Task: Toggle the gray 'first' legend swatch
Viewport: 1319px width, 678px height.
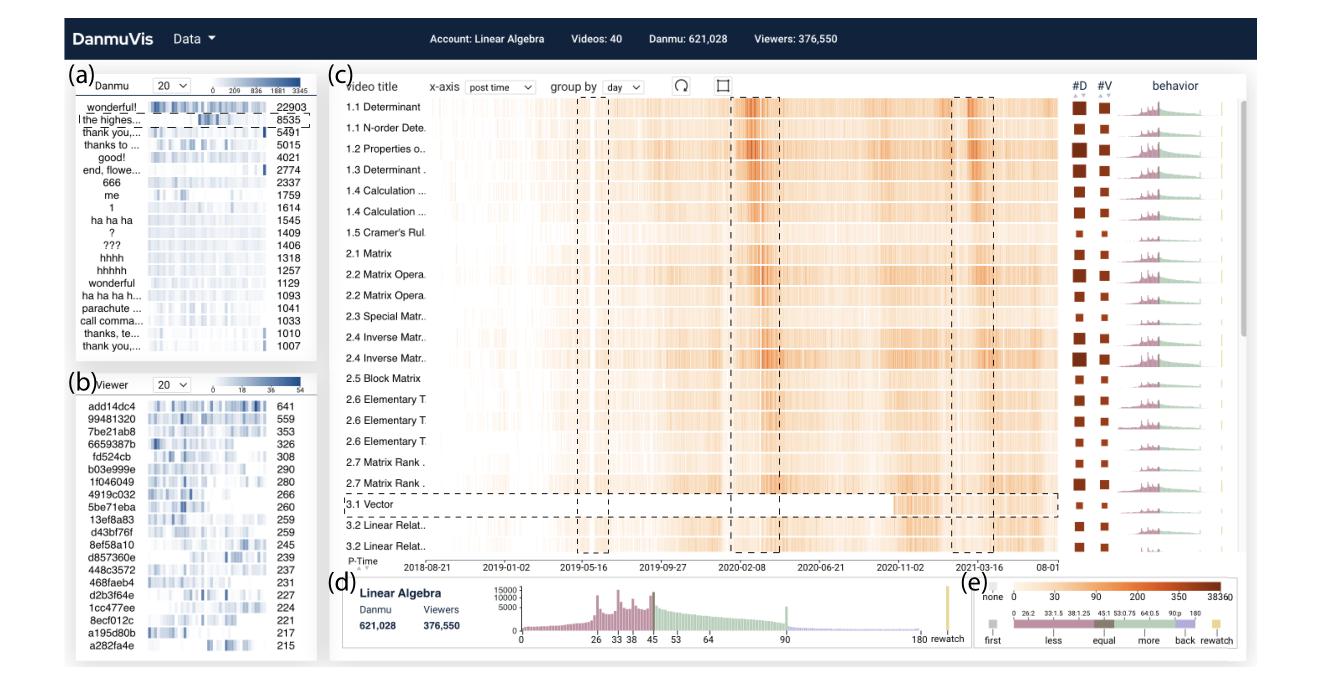Action: click(992, 623)
